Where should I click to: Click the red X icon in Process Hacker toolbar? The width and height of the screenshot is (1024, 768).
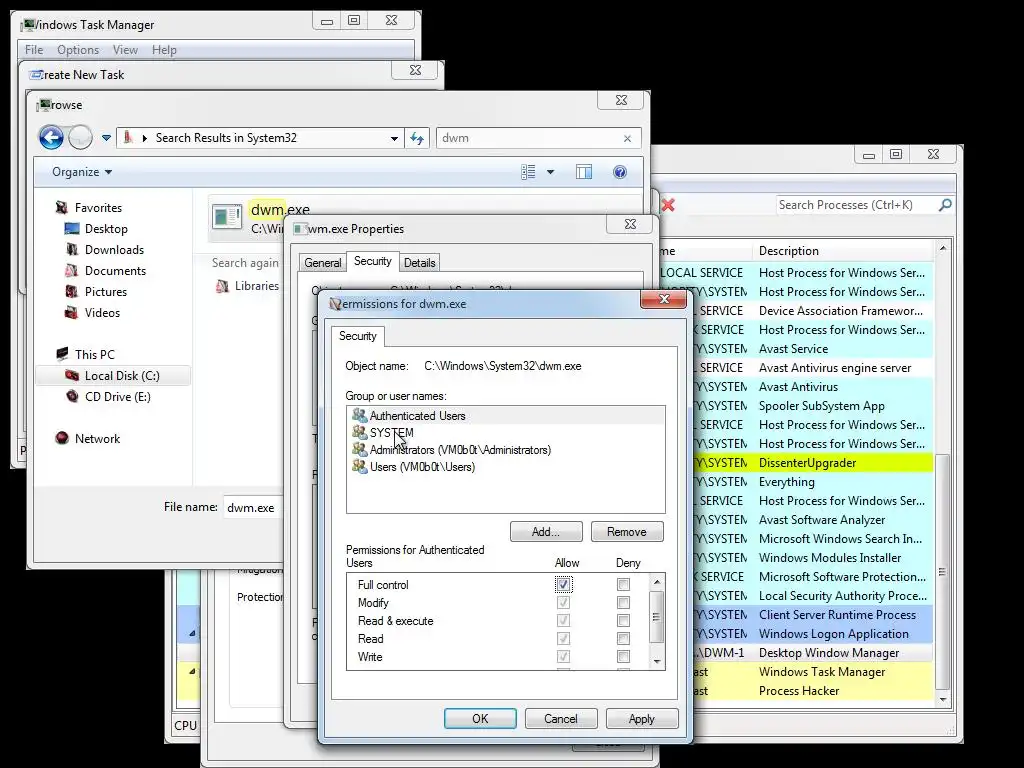tap(667, 205)
